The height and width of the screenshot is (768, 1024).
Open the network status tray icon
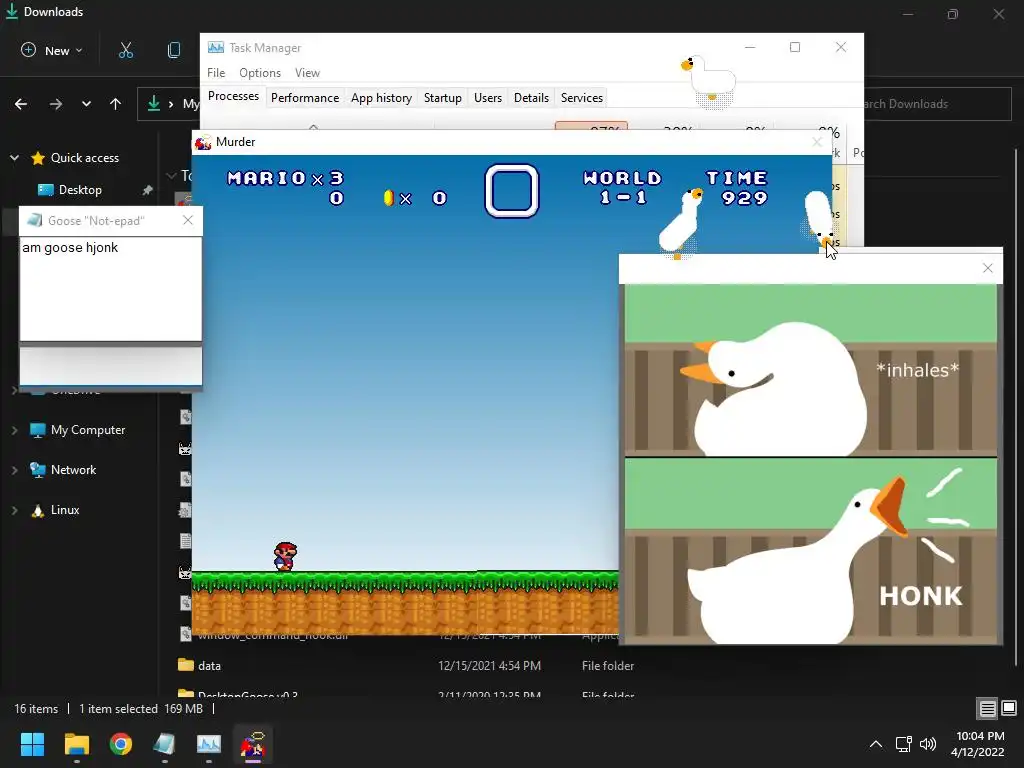tap(903, 744)
